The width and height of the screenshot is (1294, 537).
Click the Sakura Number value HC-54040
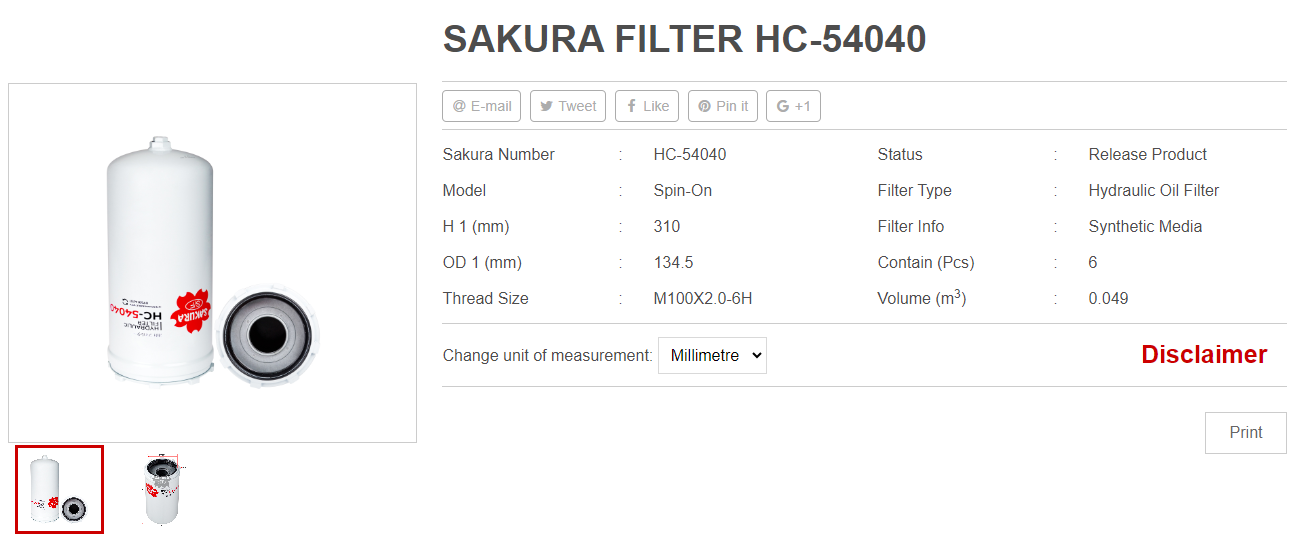pyautogui.click(x=690, y=155)
